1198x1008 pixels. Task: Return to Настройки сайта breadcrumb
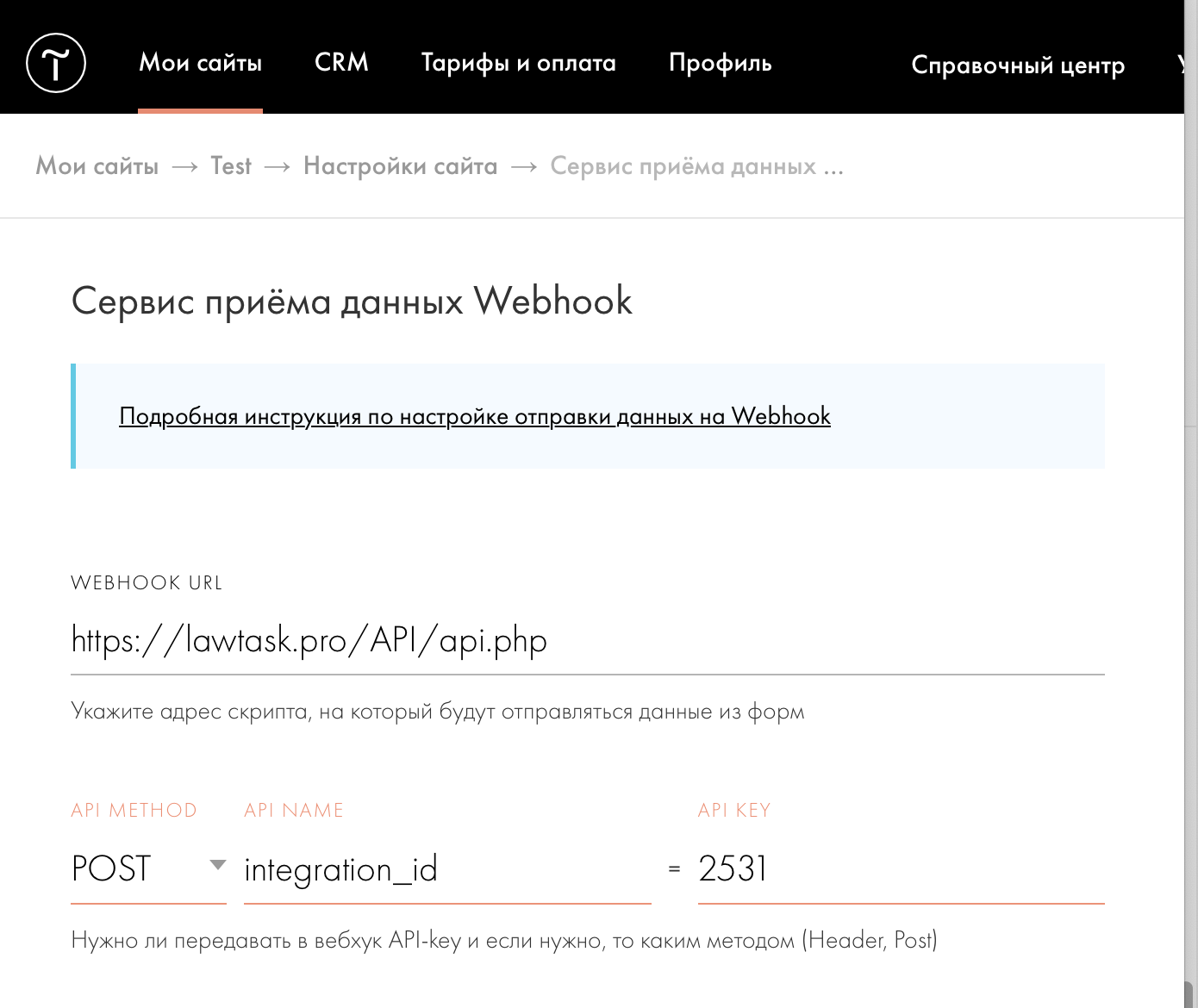point(400,166)
